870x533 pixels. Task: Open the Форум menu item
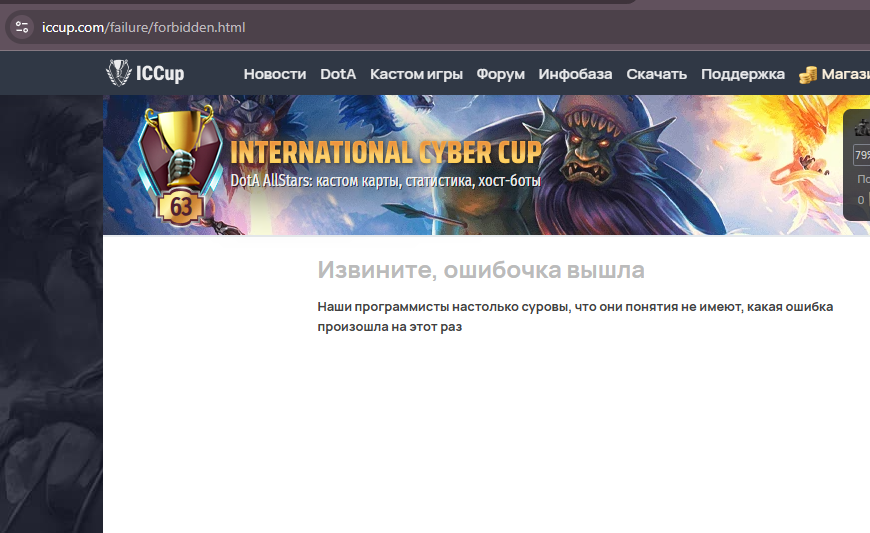pos(500,74)
